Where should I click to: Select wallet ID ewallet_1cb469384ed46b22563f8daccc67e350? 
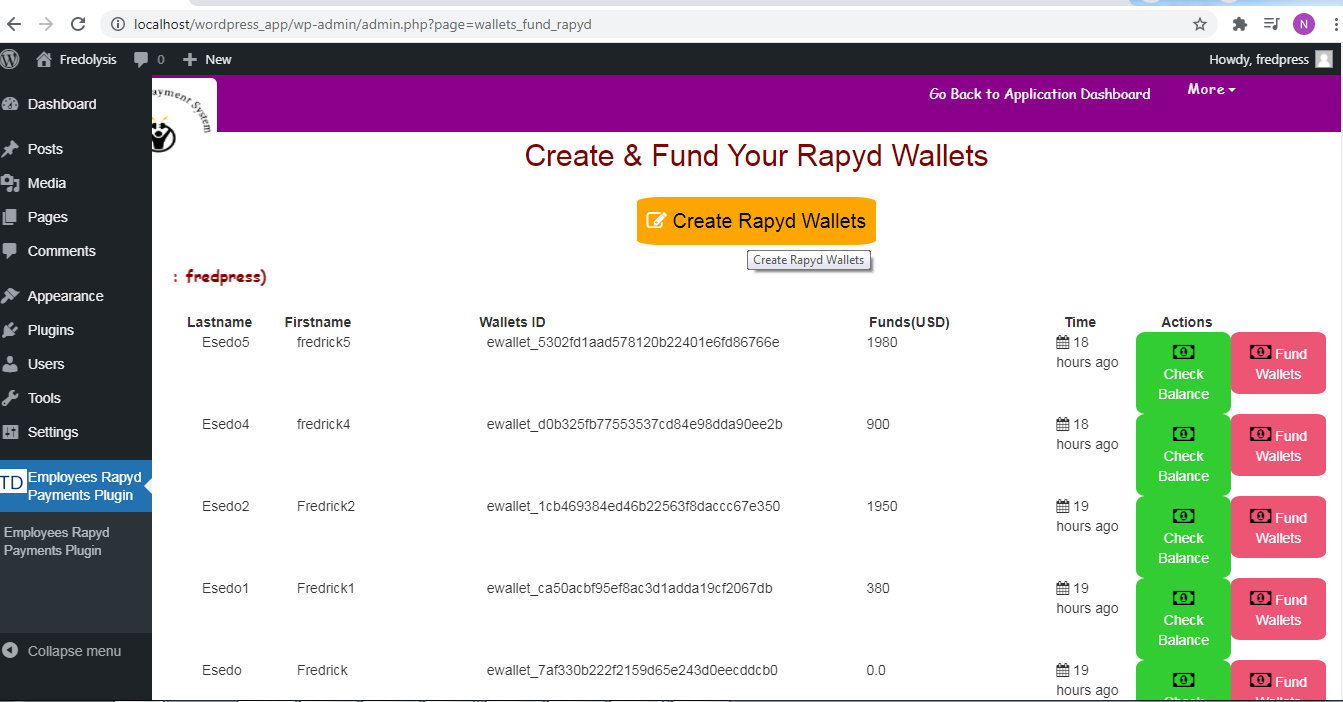(x=633, y=506)
